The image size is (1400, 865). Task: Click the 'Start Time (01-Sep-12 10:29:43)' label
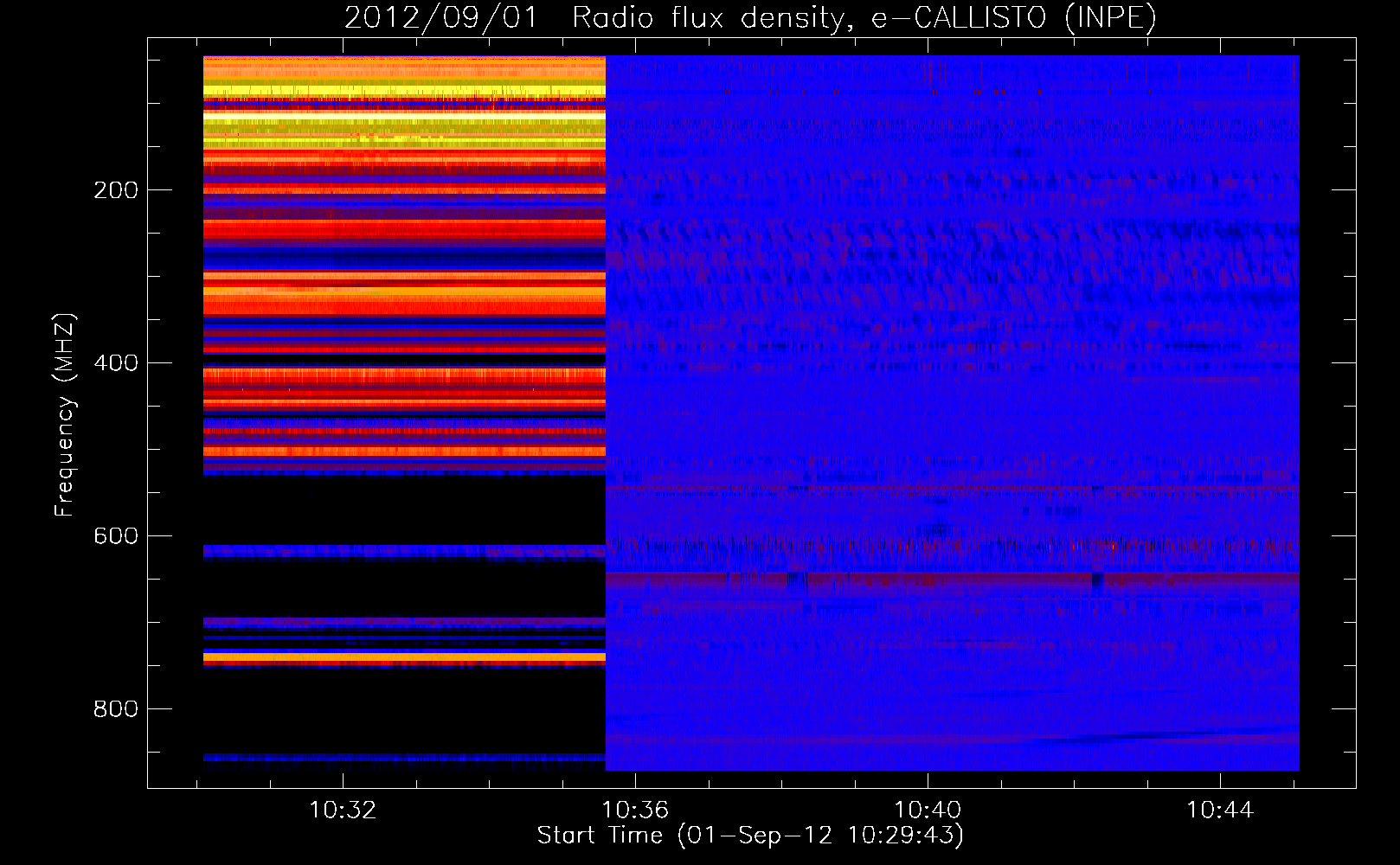pos(750,836)
